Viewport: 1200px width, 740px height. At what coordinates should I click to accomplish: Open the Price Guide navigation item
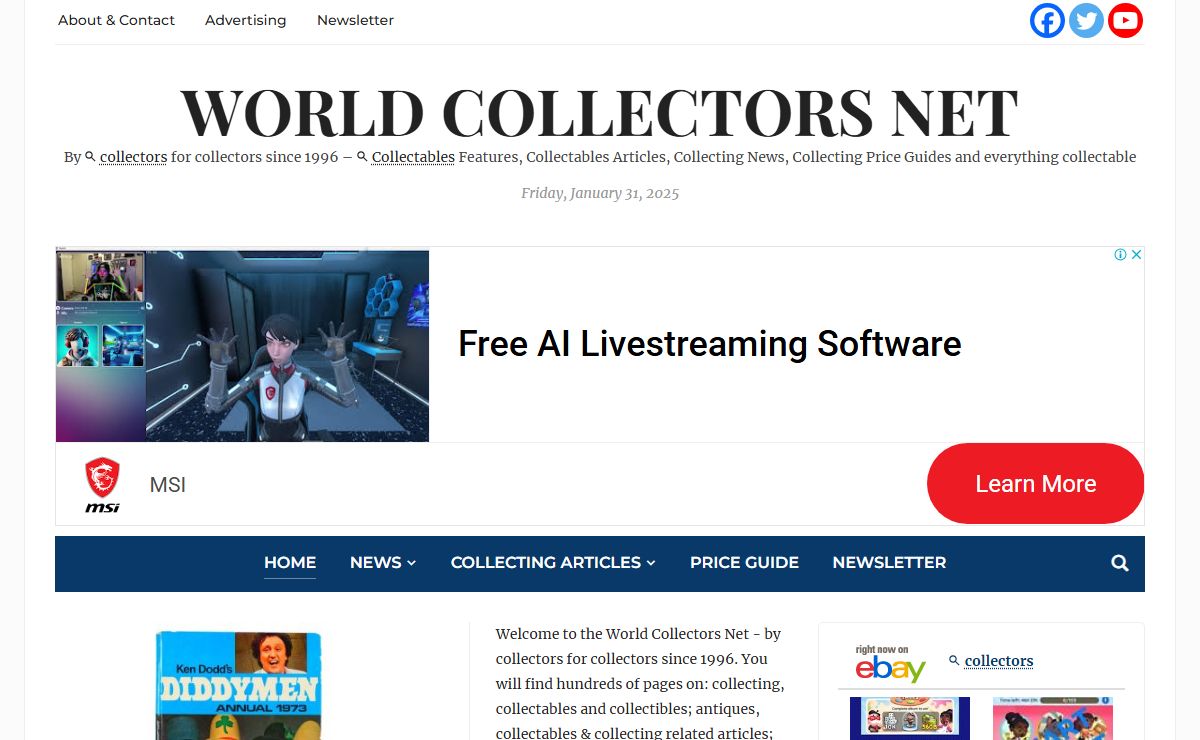pyautogui.click(x=744, y=562)
